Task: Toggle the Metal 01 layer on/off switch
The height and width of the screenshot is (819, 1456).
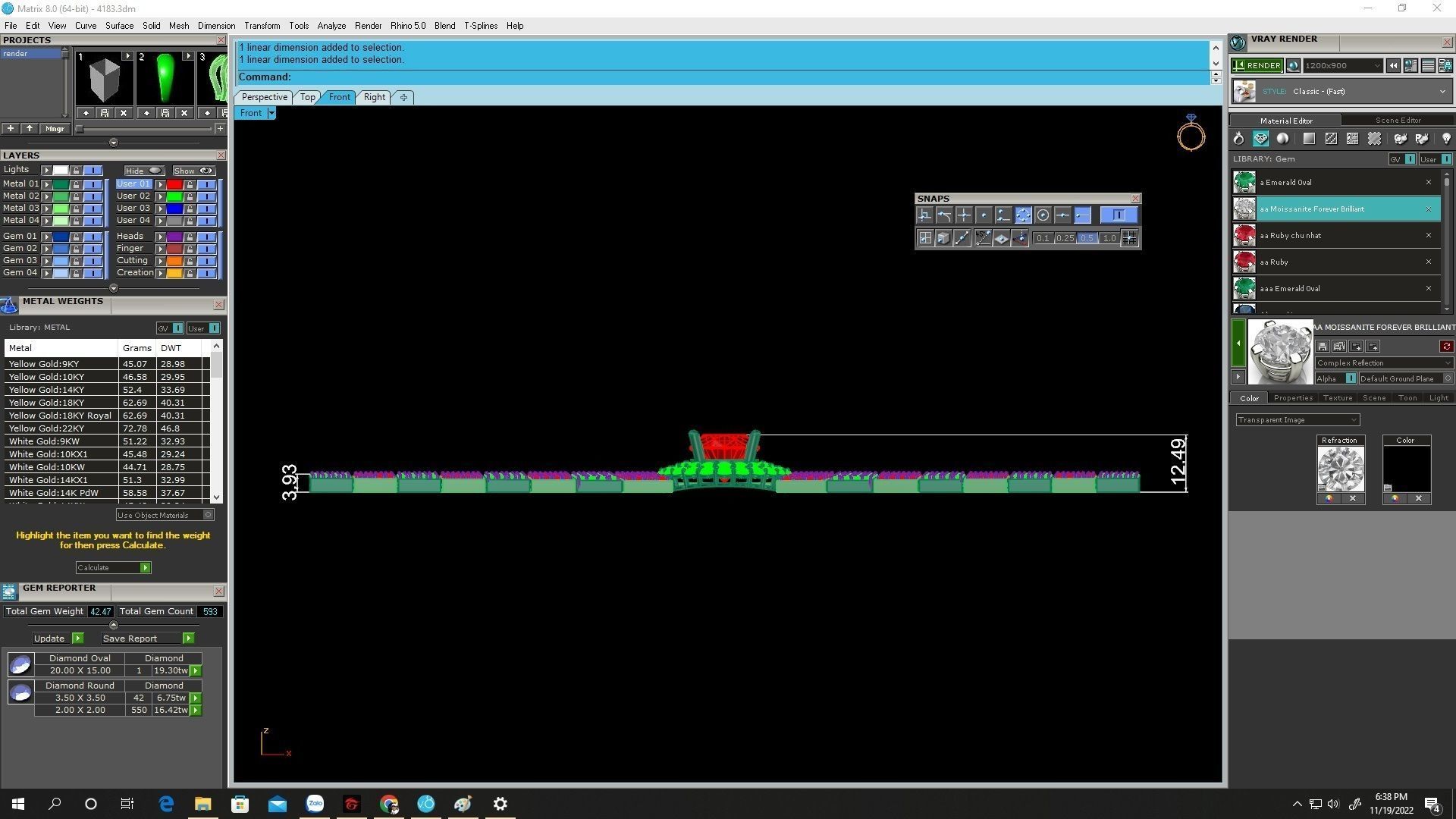Action: [93, 184]
